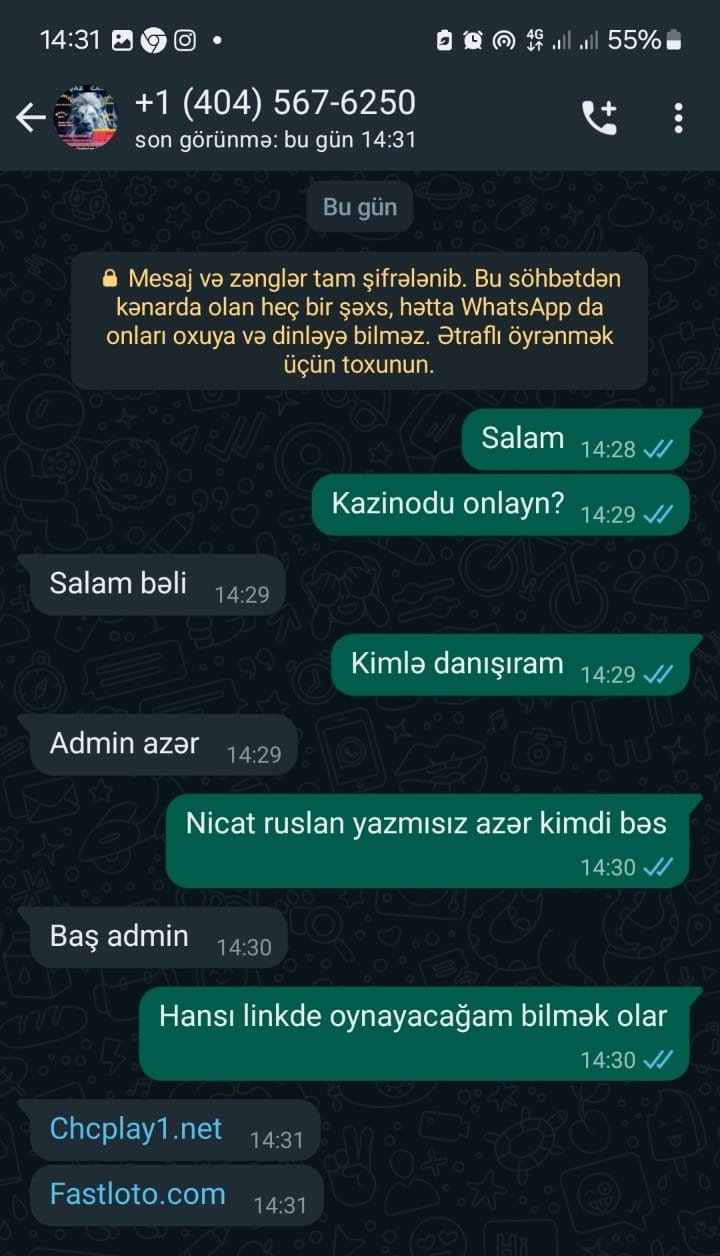Tap the back arrow icon
This screenshot has width=720, height=1256.
pyautogui.click(x=30, y=118)
